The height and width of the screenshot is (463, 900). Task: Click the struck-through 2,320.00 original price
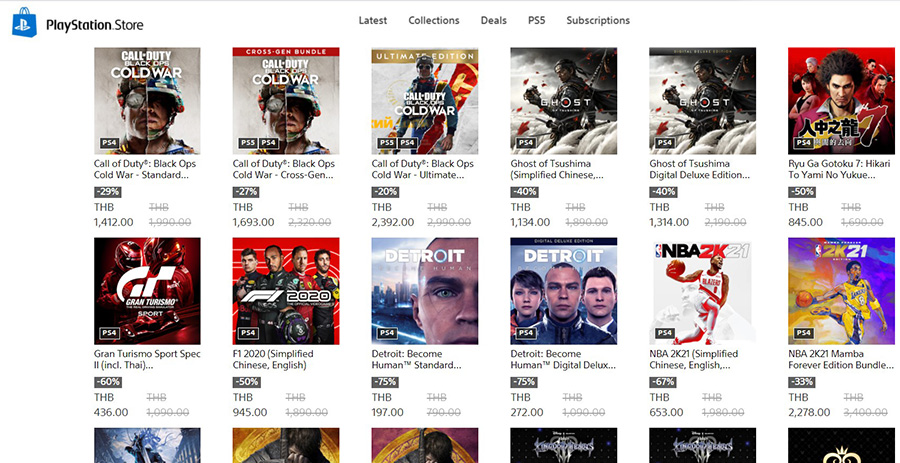pyautogui.click(x=310, y=222)
